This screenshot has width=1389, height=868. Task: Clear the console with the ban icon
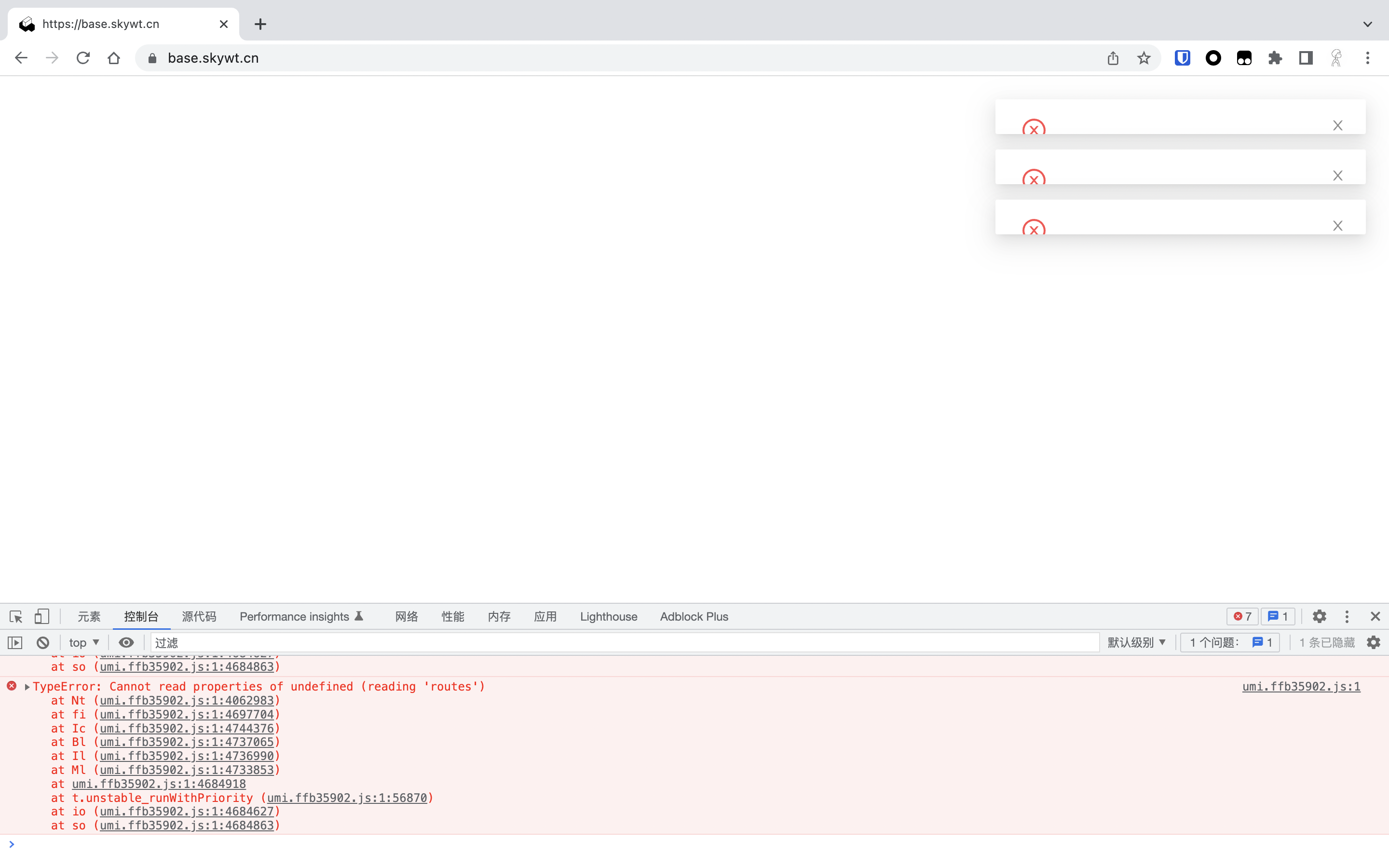43,642
